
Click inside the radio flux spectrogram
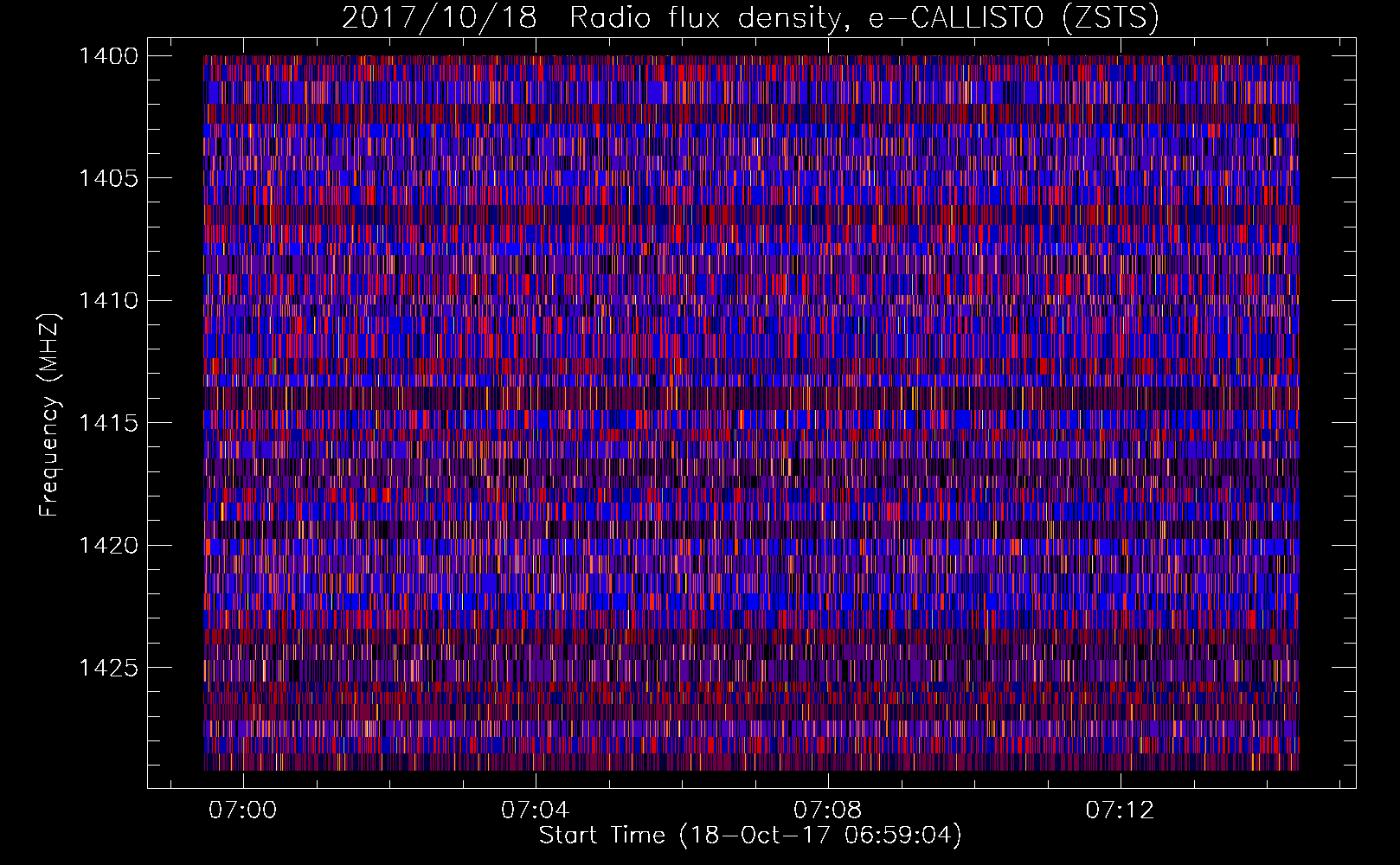(x=751, y=413)
